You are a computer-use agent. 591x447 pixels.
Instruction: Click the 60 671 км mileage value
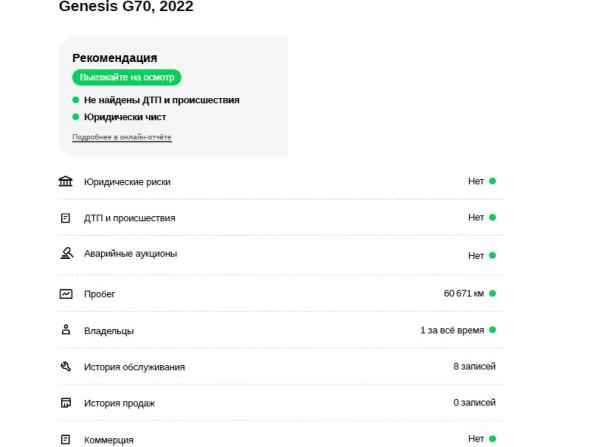click(464, 293)
